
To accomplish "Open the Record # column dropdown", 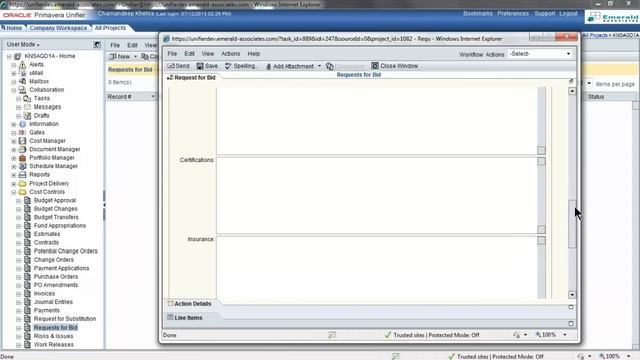I will [x=153, y=97].
